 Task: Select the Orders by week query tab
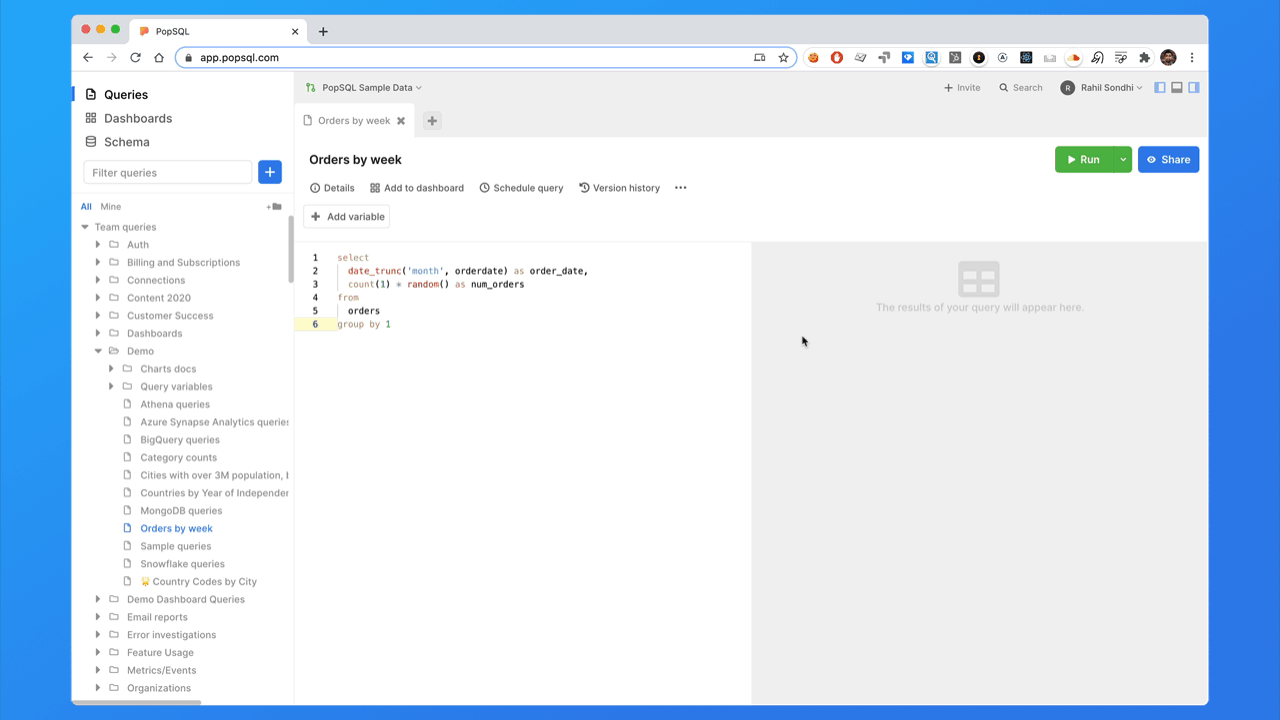[354, 121]
